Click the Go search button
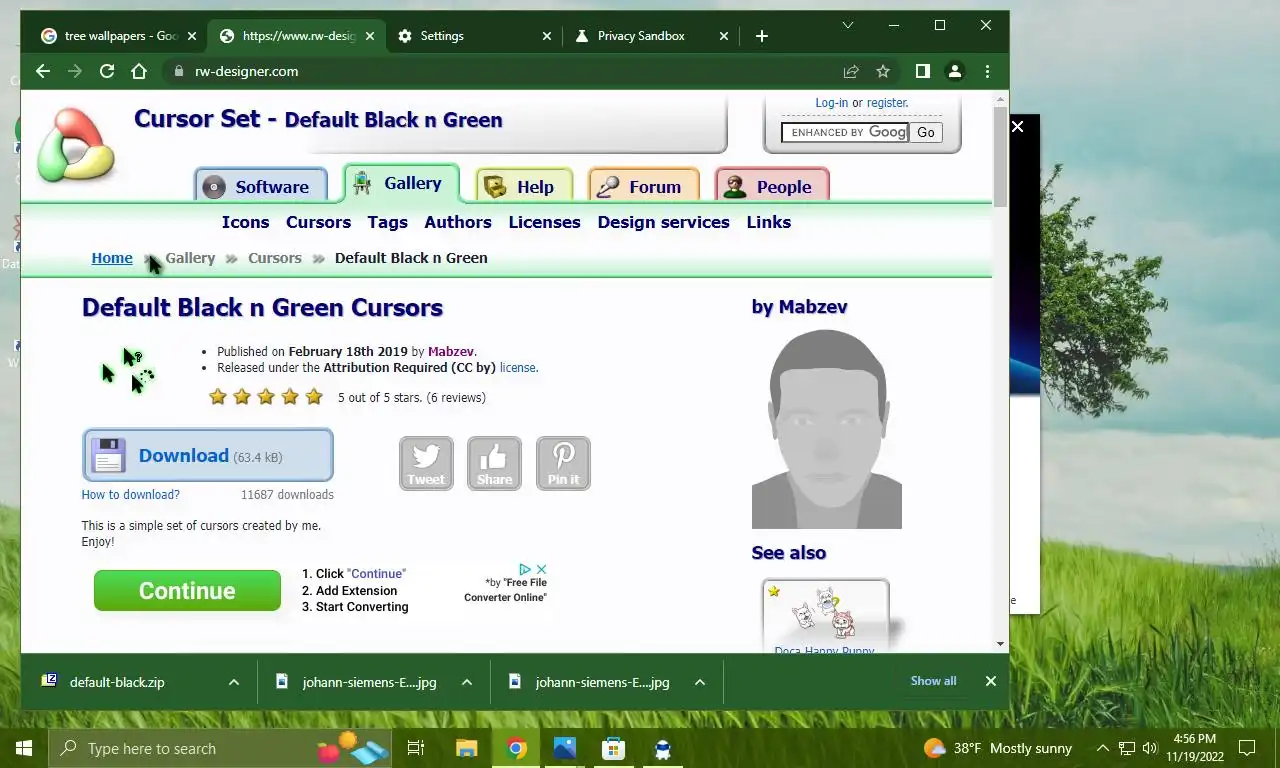The image size is (1280, 768). pyautogui.click(x=926, y=132)
